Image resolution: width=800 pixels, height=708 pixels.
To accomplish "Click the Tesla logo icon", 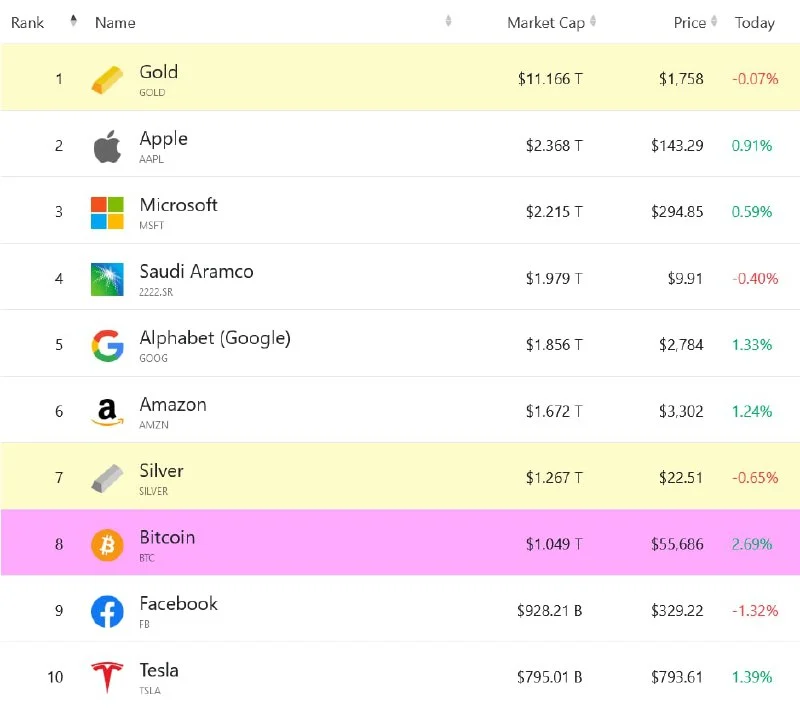I will [107, 677].
